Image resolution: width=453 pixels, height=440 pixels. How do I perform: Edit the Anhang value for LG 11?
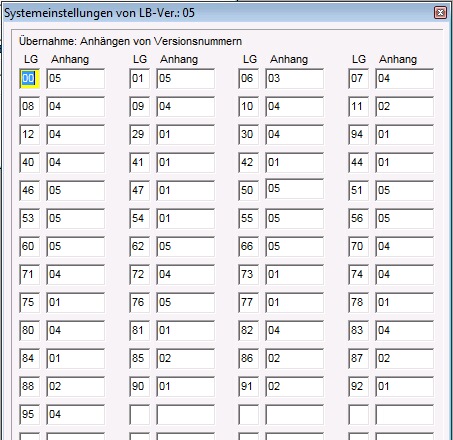click(x=404, y=107)
